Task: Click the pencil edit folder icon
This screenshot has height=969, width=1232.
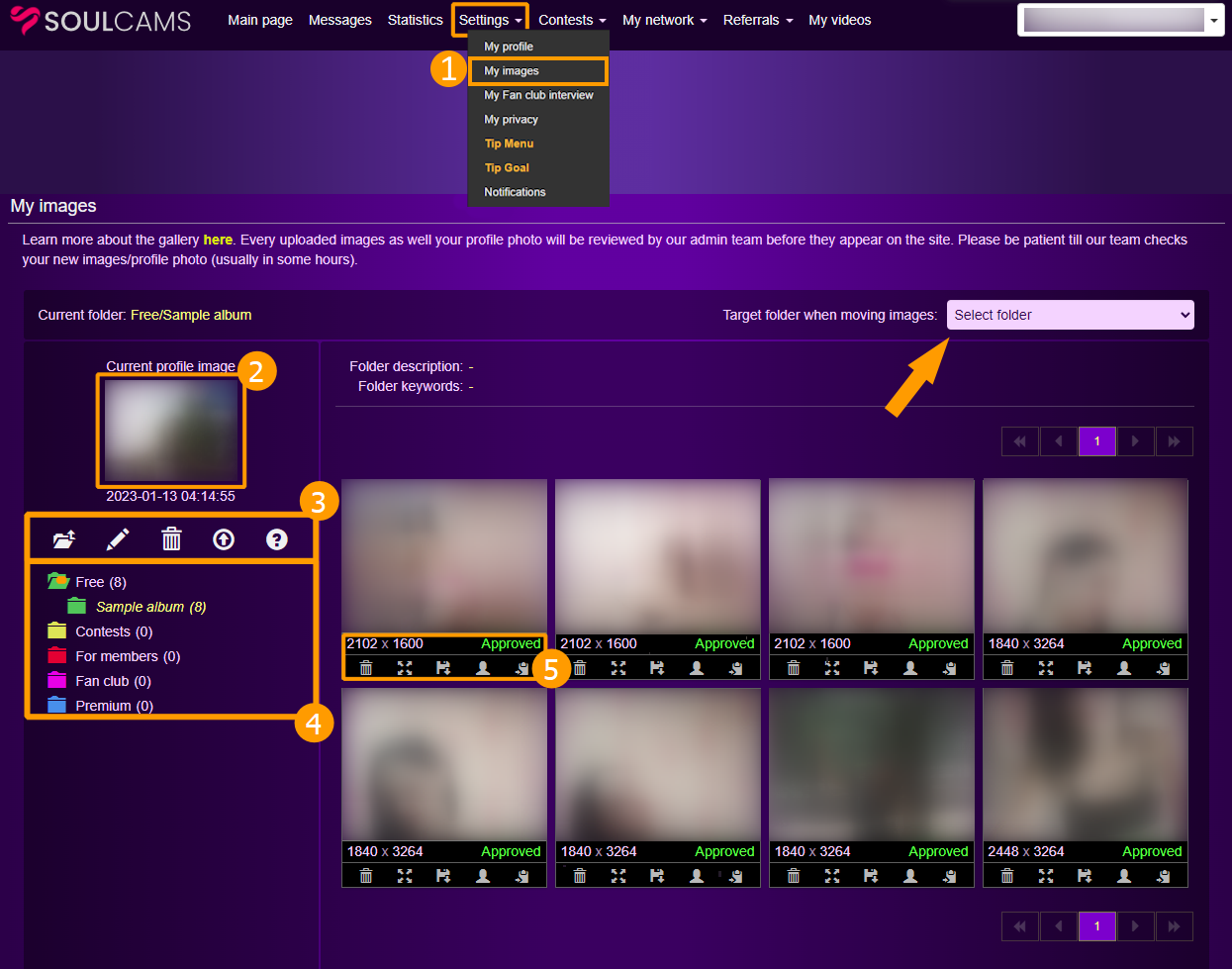Action: click(118, 539)
